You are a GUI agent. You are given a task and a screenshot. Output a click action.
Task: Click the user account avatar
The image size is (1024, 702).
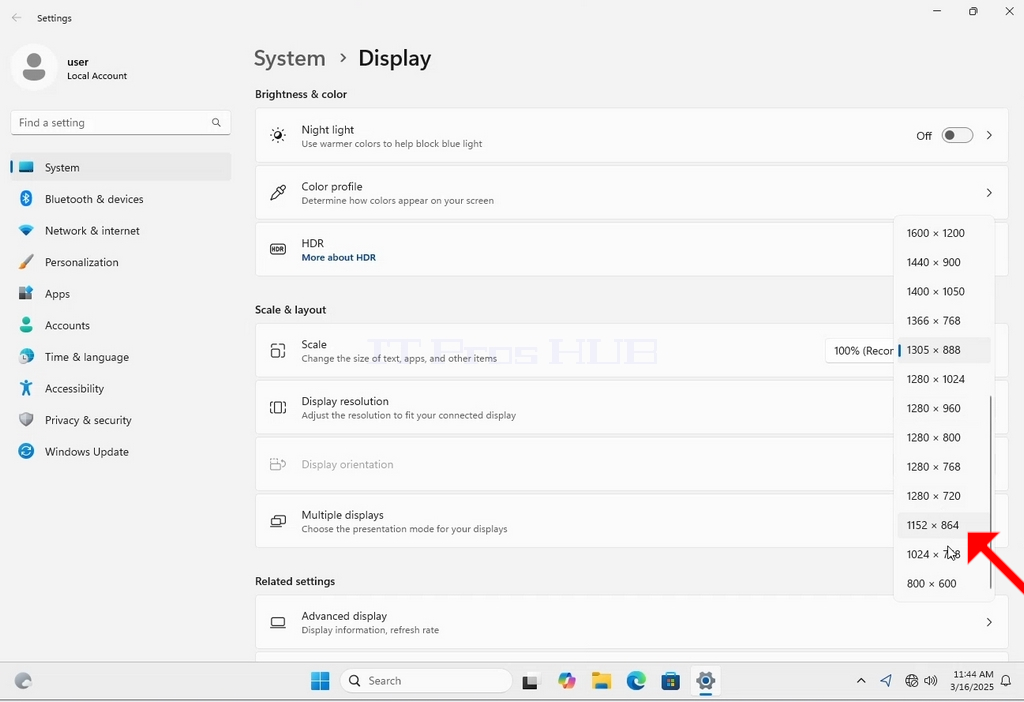[x=34, y=67]
